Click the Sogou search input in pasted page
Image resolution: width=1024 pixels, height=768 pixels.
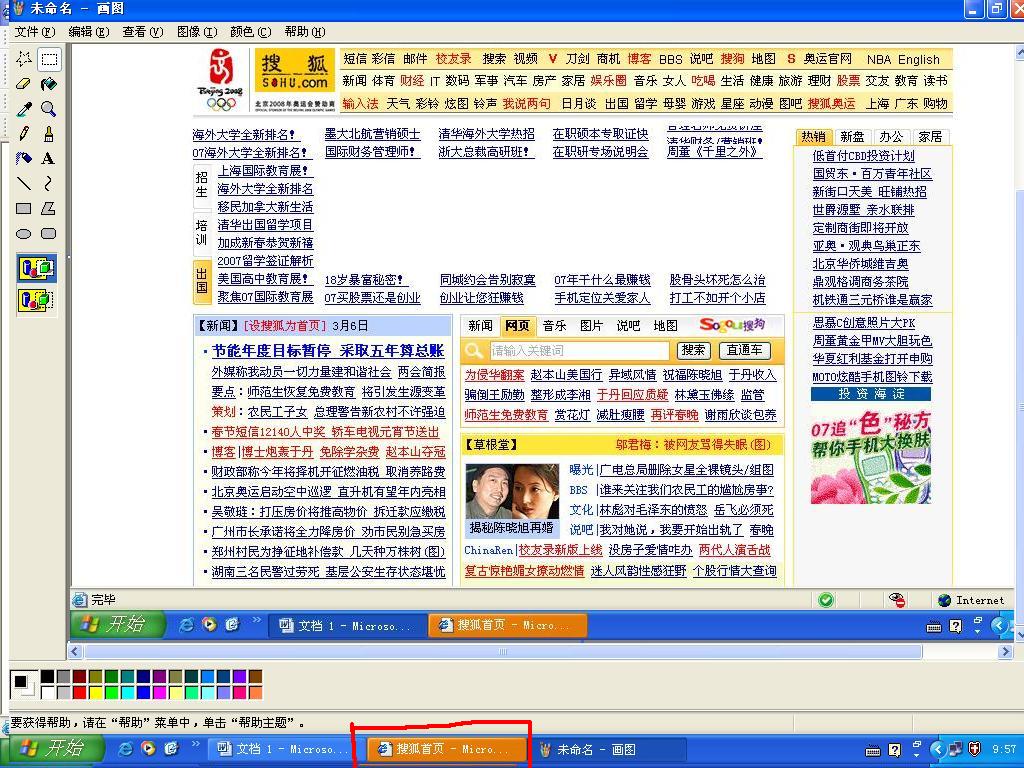[x=579, y=351]
